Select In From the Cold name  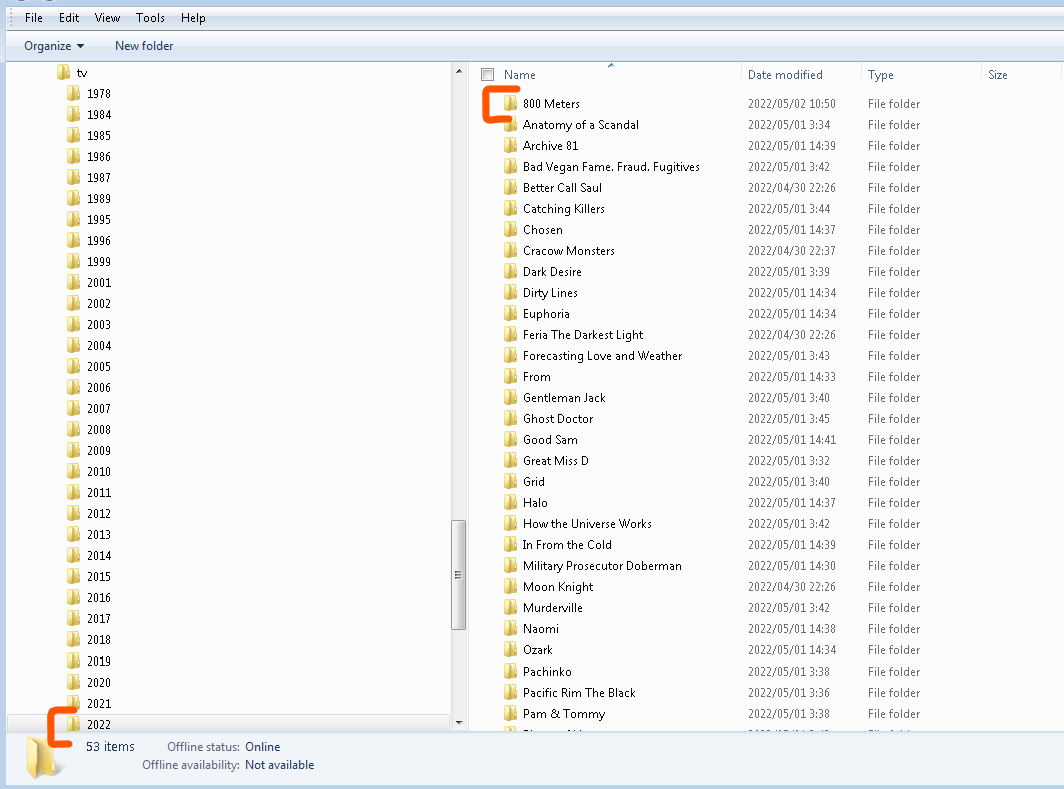(x=567, y=545)
